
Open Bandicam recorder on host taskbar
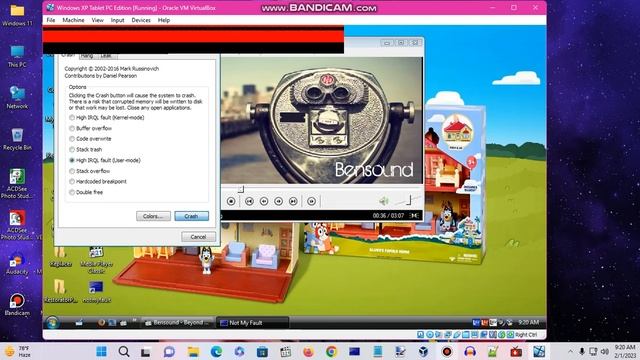coord(447,351)
